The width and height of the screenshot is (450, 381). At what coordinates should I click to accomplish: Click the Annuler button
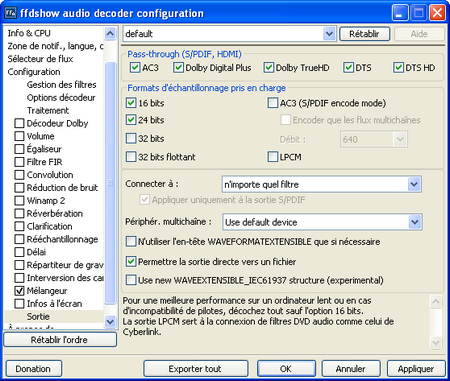click(351, 369)
